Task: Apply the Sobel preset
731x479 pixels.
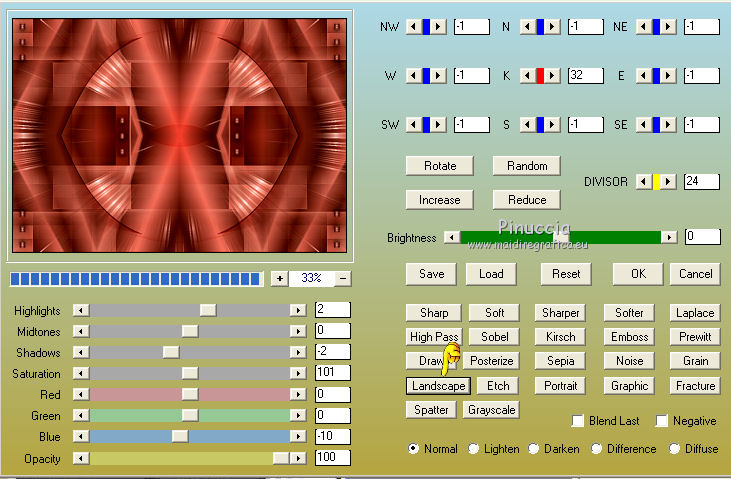Action: (x=494, y=337)
